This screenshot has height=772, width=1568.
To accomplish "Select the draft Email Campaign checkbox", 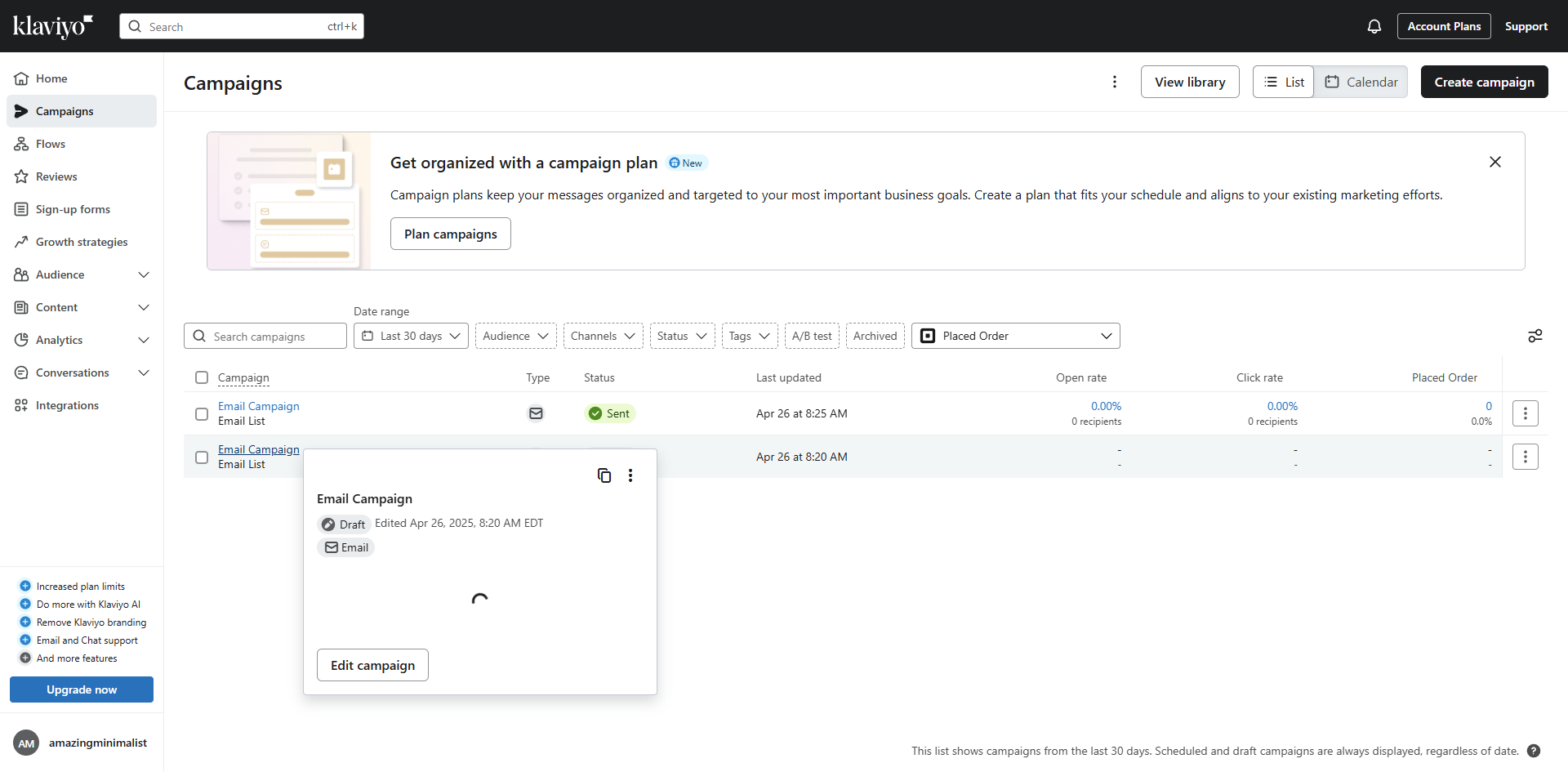I will 202,457.
